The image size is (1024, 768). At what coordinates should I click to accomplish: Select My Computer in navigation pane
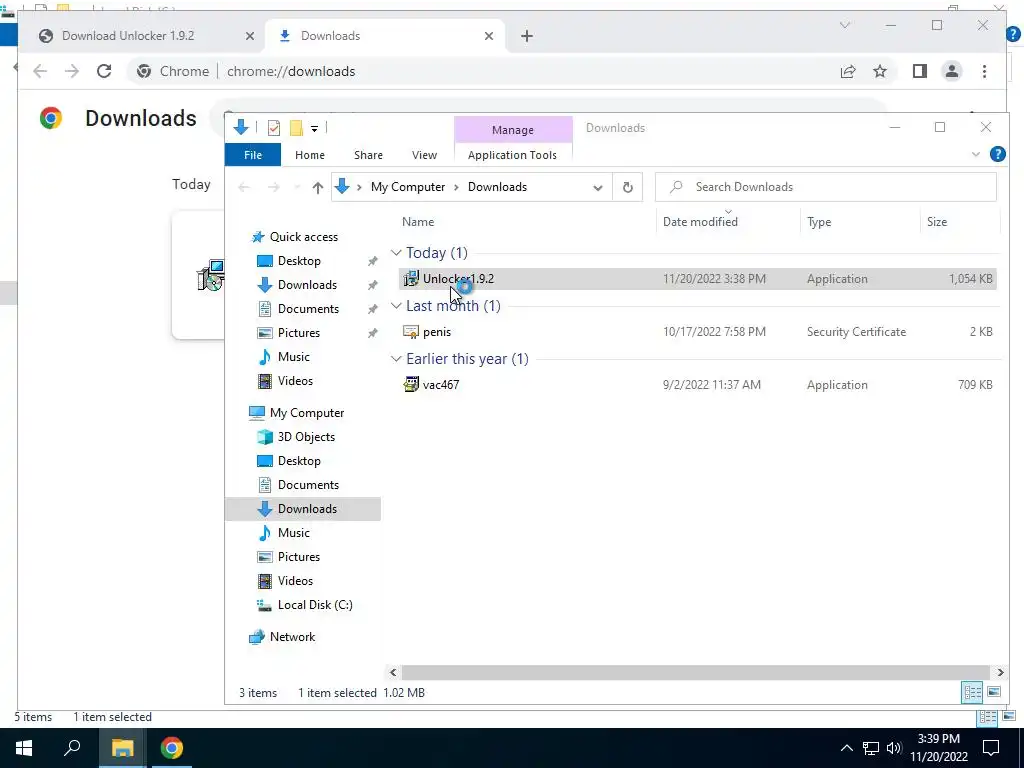306,413
